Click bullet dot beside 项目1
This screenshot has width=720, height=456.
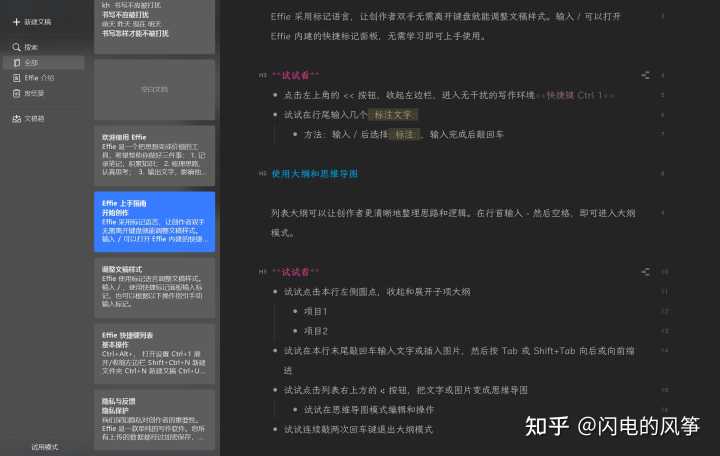295,311
